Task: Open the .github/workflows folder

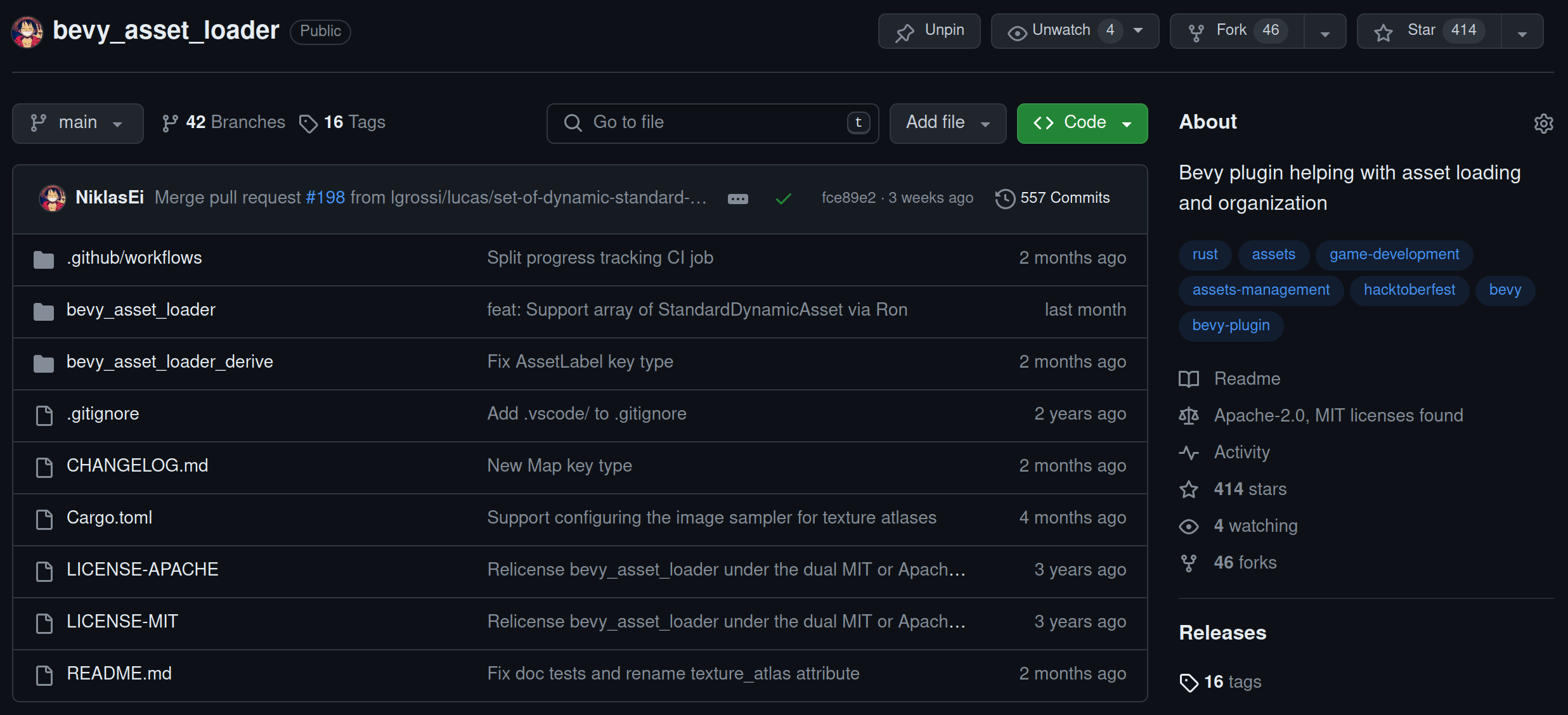Action: click(134, 257)
